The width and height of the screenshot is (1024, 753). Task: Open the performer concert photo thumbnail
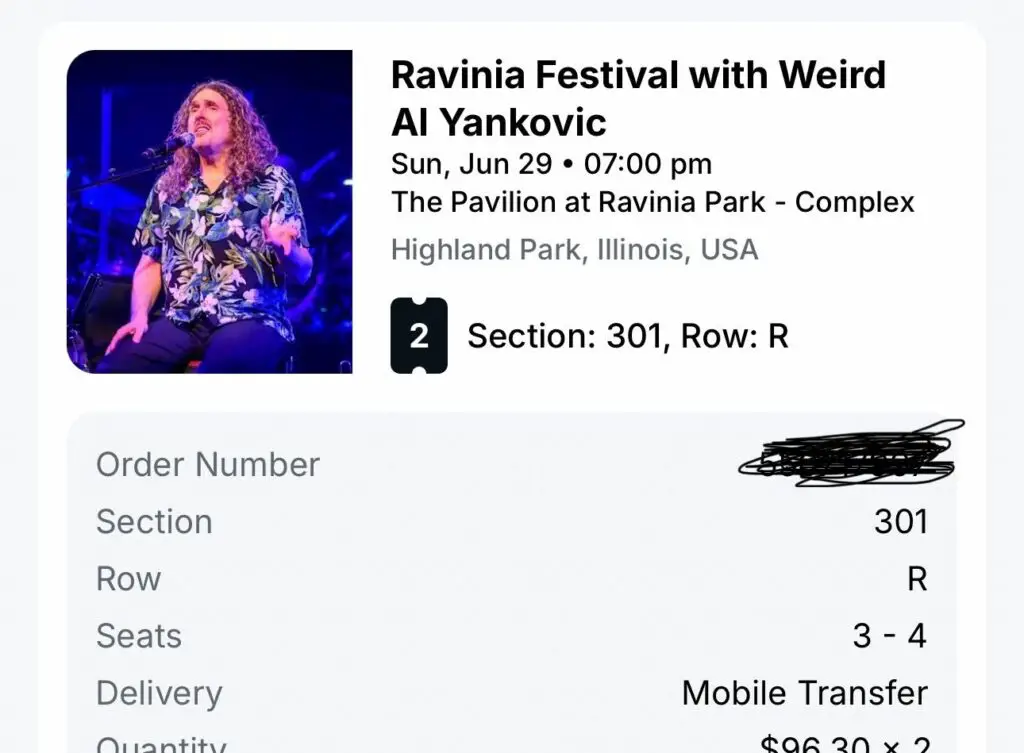click(x=210, y=212)
